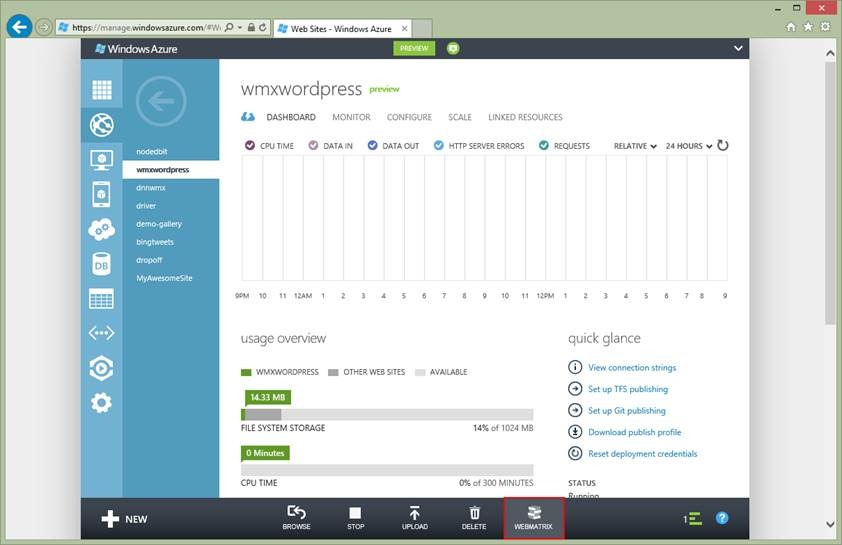Select the MyAwesomeSite site
Screen dimensions: 842x545
164,278
